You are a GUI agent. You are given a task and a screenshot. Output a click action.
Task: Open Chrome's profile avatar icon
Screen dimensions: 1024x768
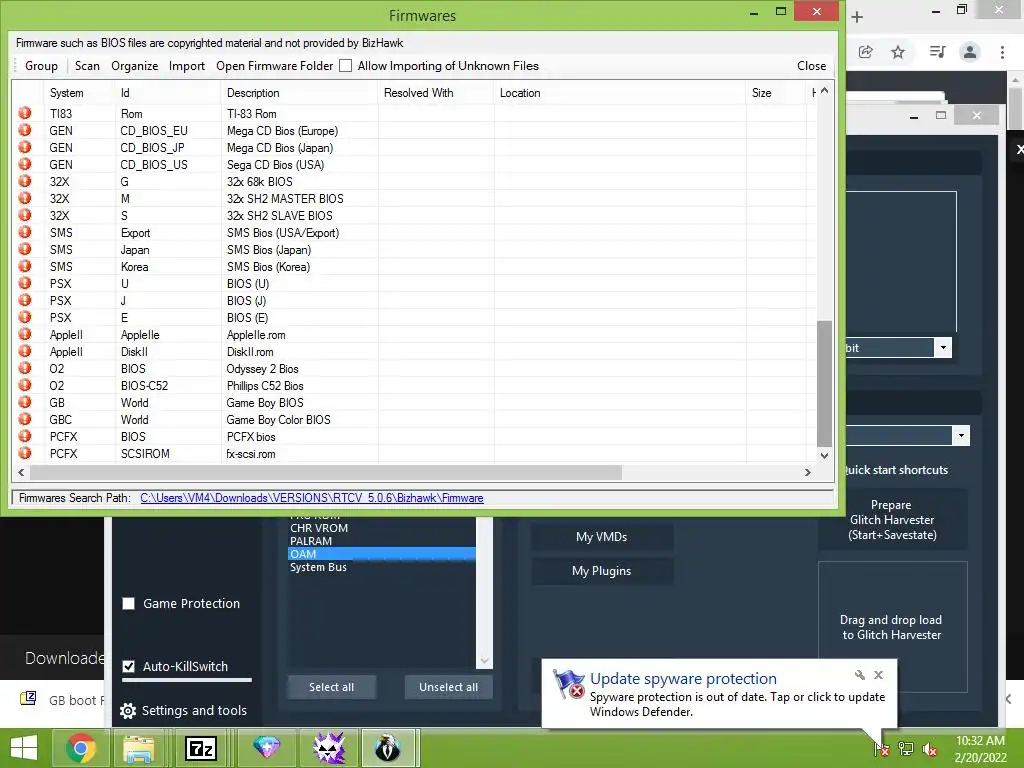pos(970,52)
